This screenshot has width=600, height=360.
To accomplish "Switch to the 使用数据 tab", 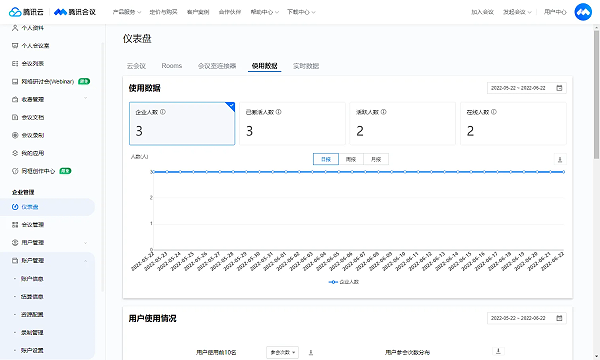I will coord(264,66).
